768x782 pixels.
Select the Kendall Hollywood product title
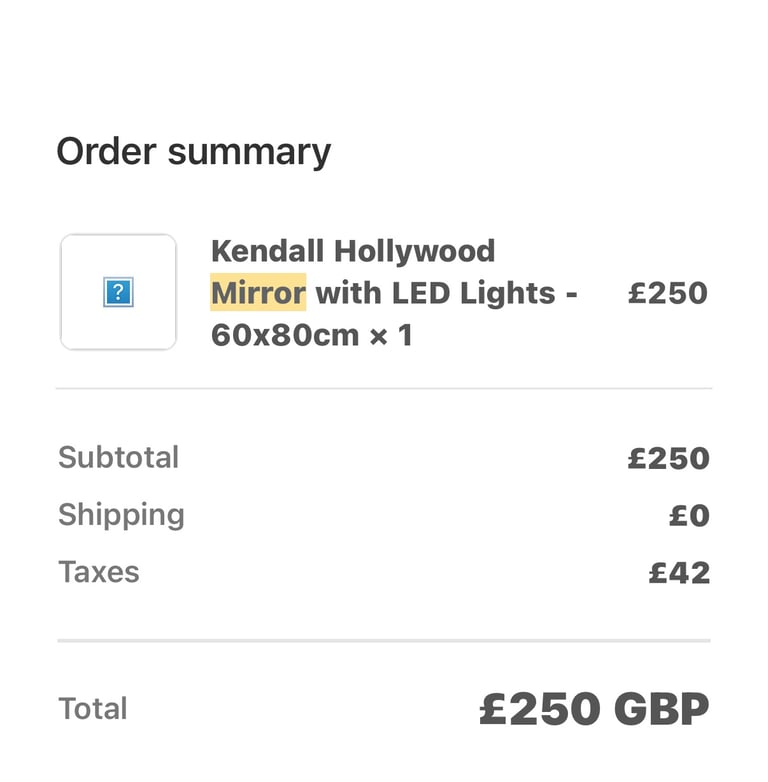(x=394, y=293)
